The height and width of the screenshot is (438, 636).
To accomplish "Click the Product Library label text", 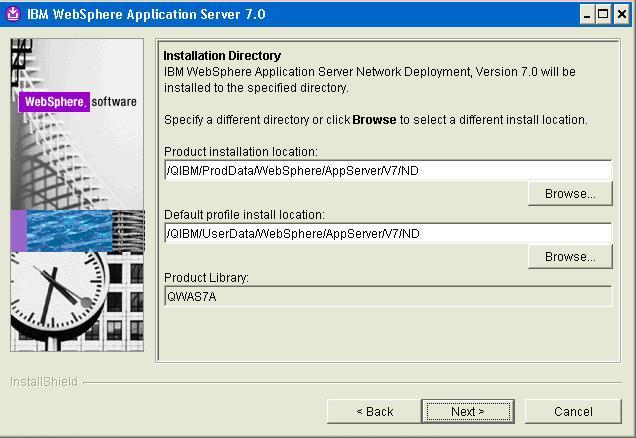I will [x=206, y=278].
